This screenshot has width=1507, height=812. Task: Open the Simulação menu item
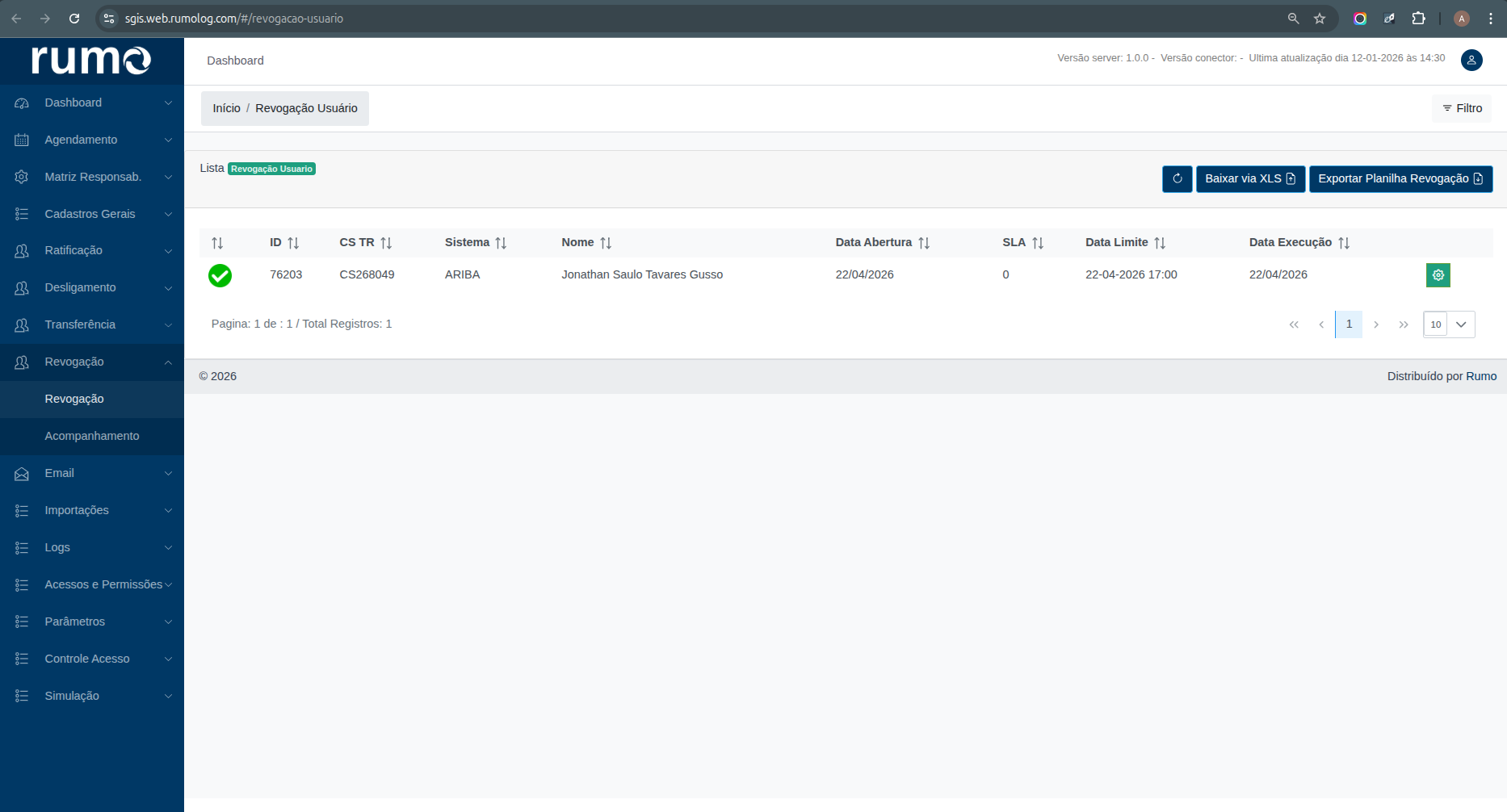point(92,697)
